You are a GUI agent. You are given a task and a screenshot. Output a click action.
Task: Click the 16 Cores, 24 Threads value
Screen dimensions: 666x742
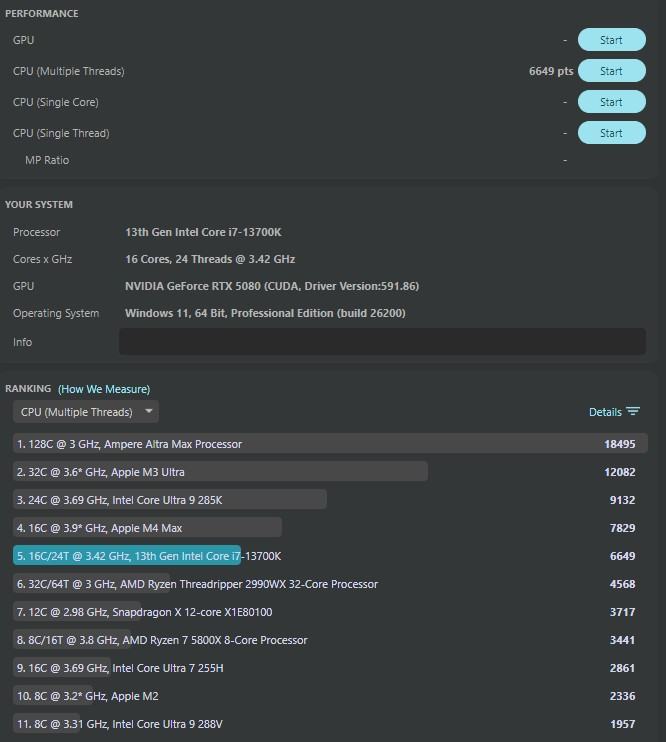(210, 259)
